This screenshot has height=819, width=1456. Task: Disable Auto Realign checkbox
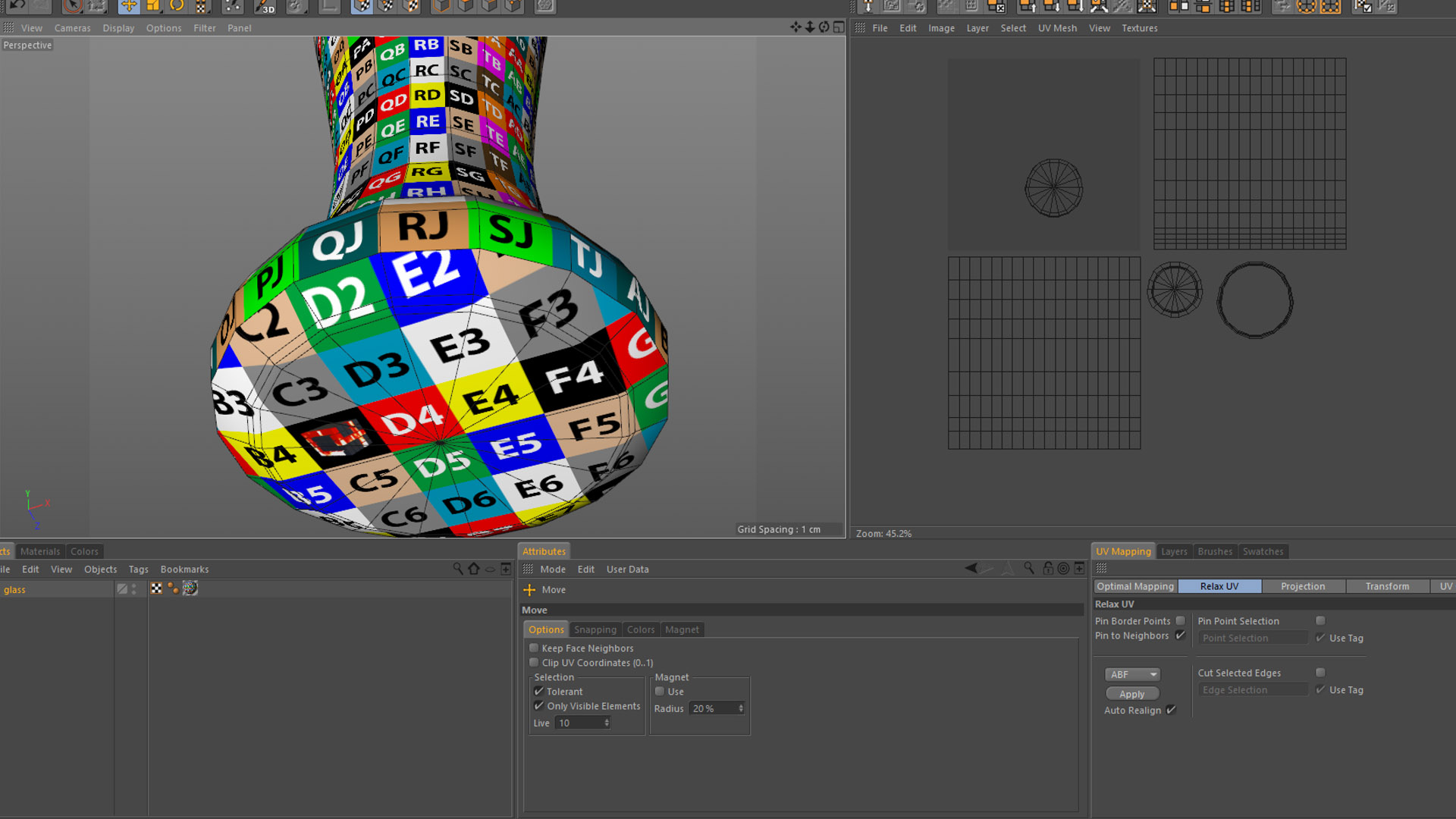[1171, 711]
